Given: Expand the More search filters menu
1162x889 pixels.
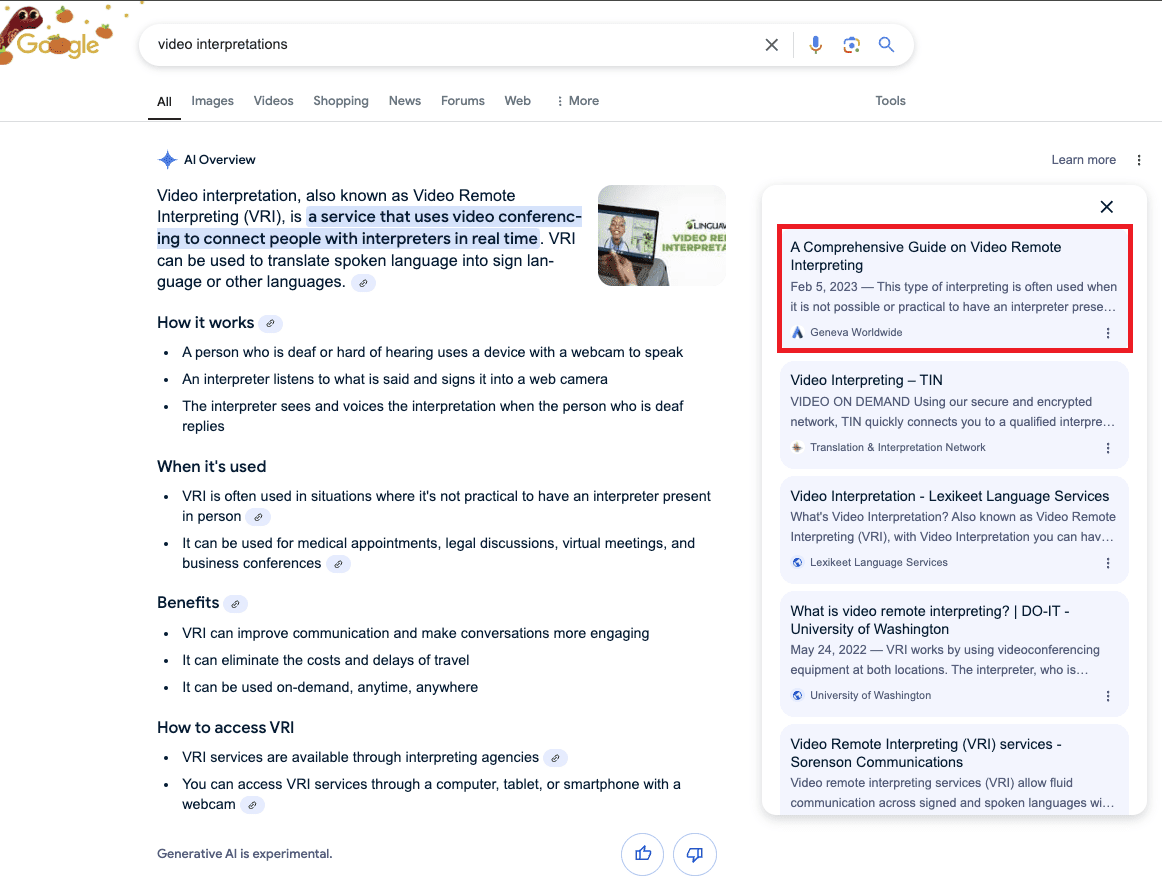Looking at the screenshot, I should [x=577, y=101].
